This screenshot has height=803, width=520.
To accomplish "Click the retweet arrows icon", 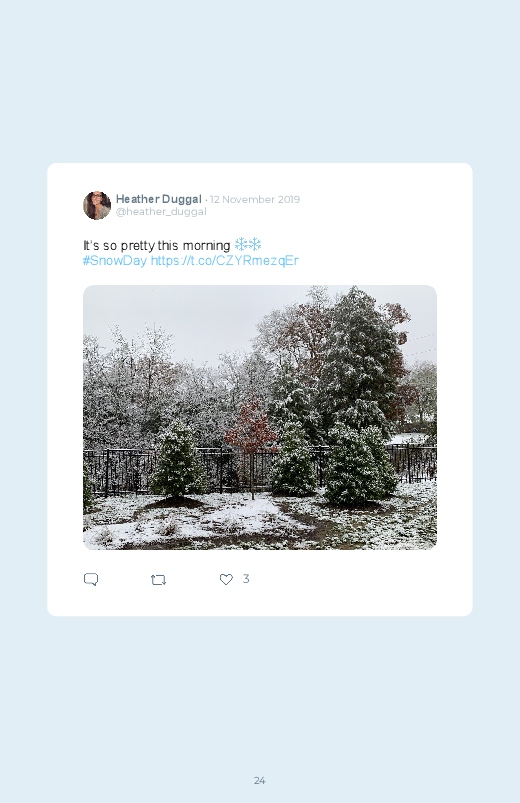I will pos(158,580).
